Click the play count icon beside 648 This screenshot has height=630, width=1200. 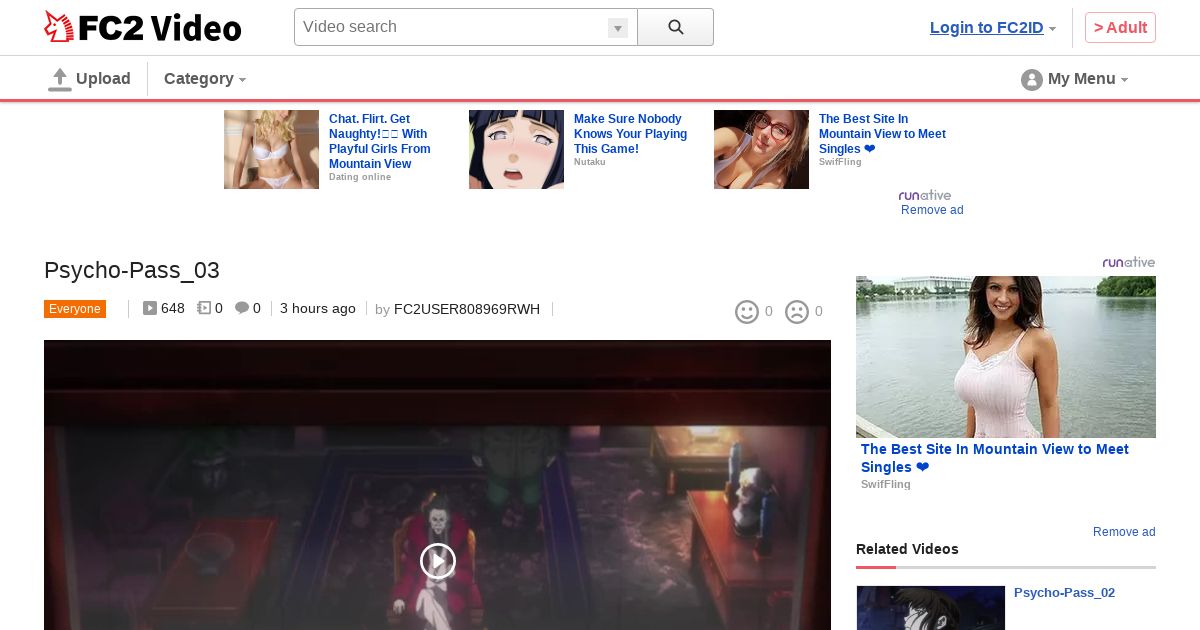coord(150,309)
